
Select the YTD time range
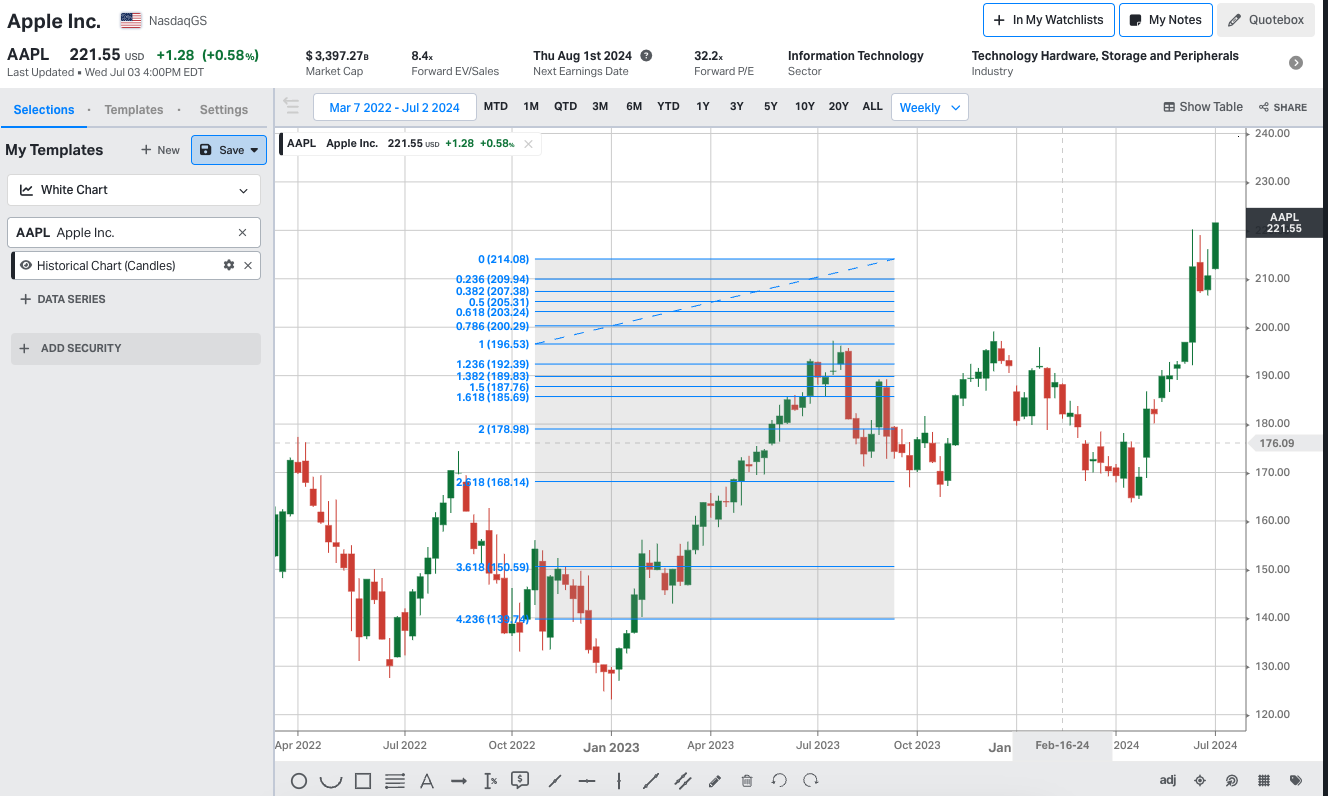[668, 107]
